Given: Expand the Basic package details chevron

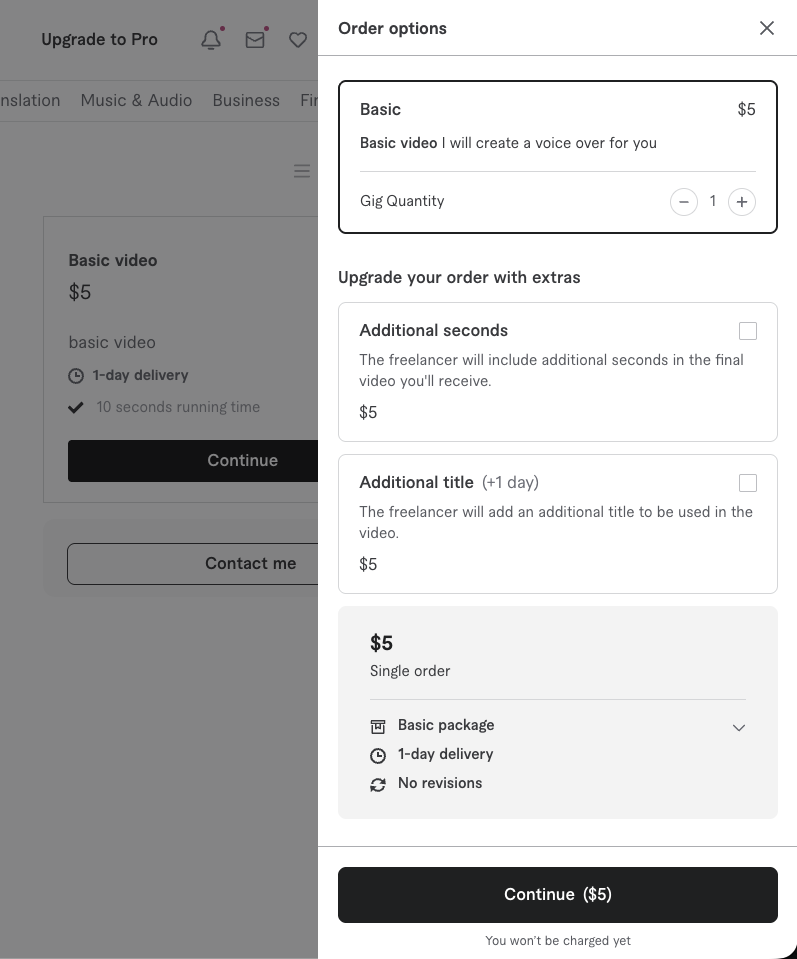Looking at the screenshot, I should click(x=739, y=727).
